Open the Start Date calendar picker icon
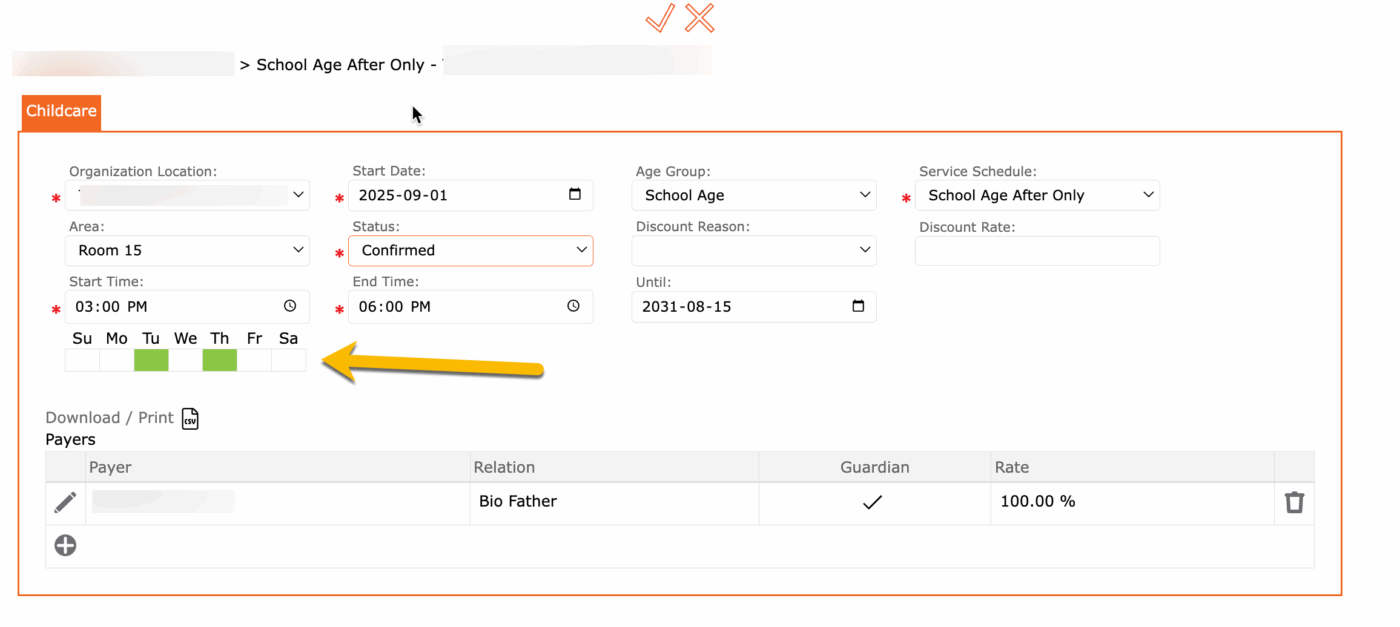 click(575, 195)
